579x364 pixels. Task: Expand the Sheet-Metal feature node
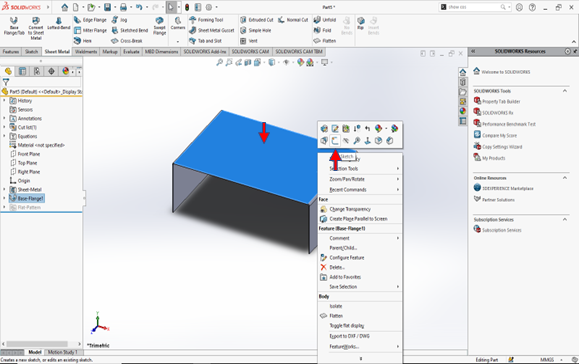[4, 189]
